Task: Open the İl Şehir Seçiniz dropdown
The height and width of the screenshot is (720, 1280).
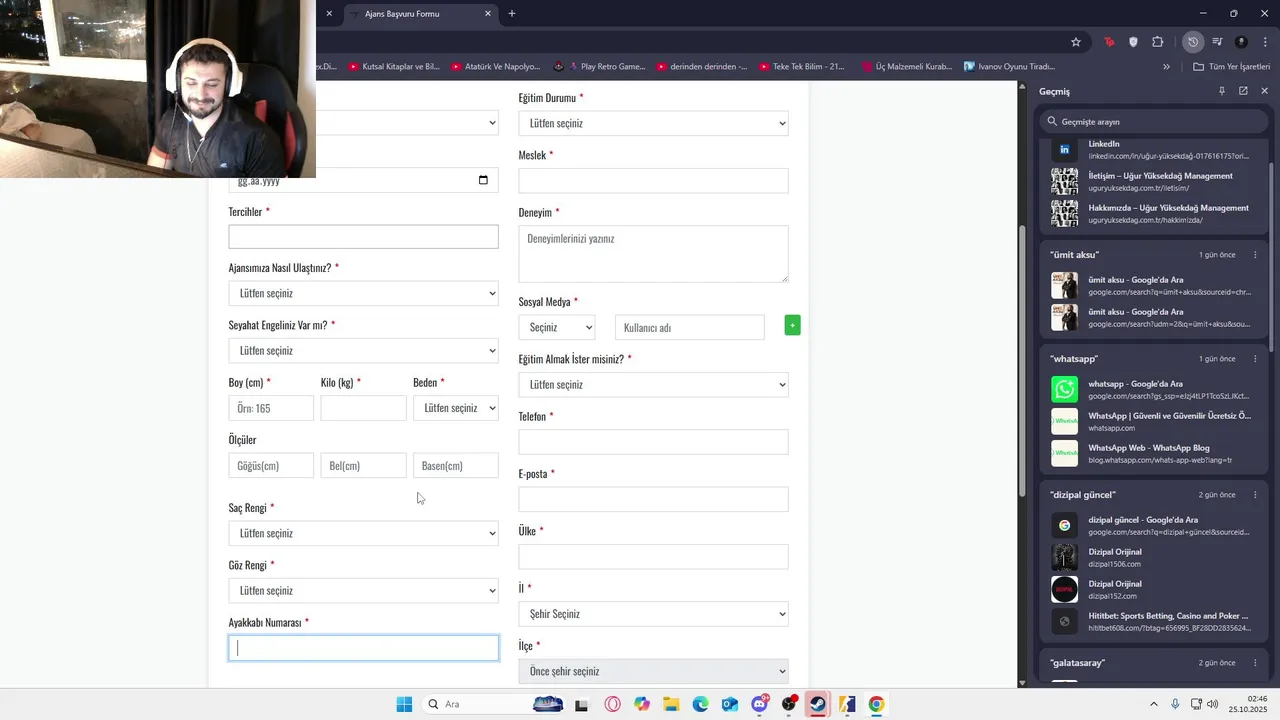Action: click(x=653, y=614)
